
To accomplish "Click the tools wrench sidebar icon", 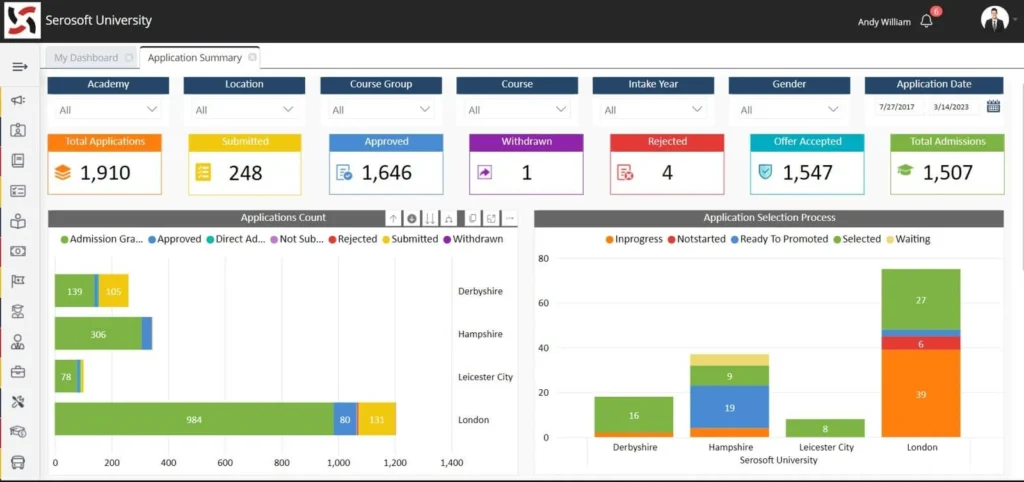I will click(18, 402).
